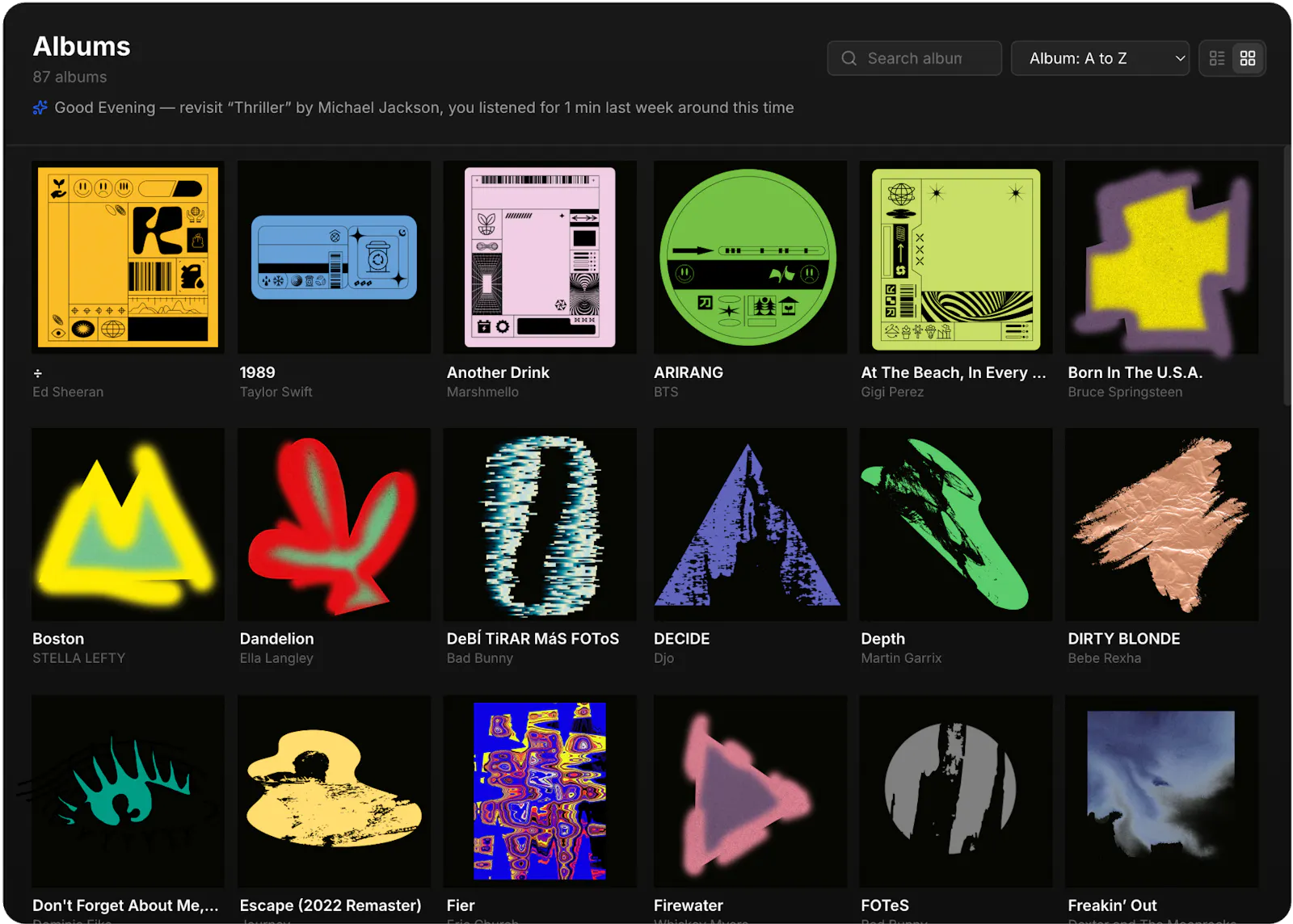Open the Boston album cover
This screenshot has width=1293, height=924.
tap(128, 524)
